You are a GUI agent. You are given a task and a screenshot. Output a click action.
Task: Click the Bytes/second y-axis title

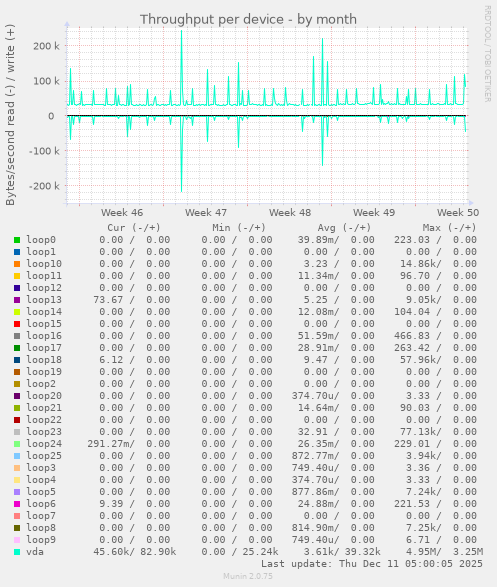click(10, 115)
